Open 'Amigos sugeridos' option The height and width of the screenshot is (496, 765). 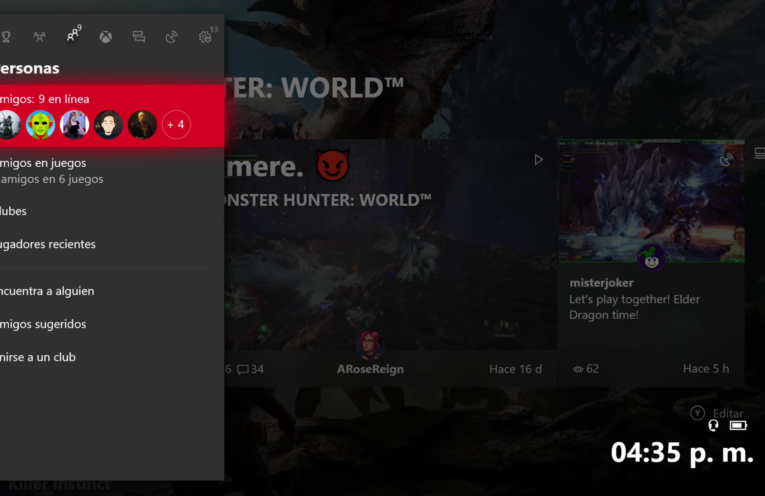click(44, 324)
